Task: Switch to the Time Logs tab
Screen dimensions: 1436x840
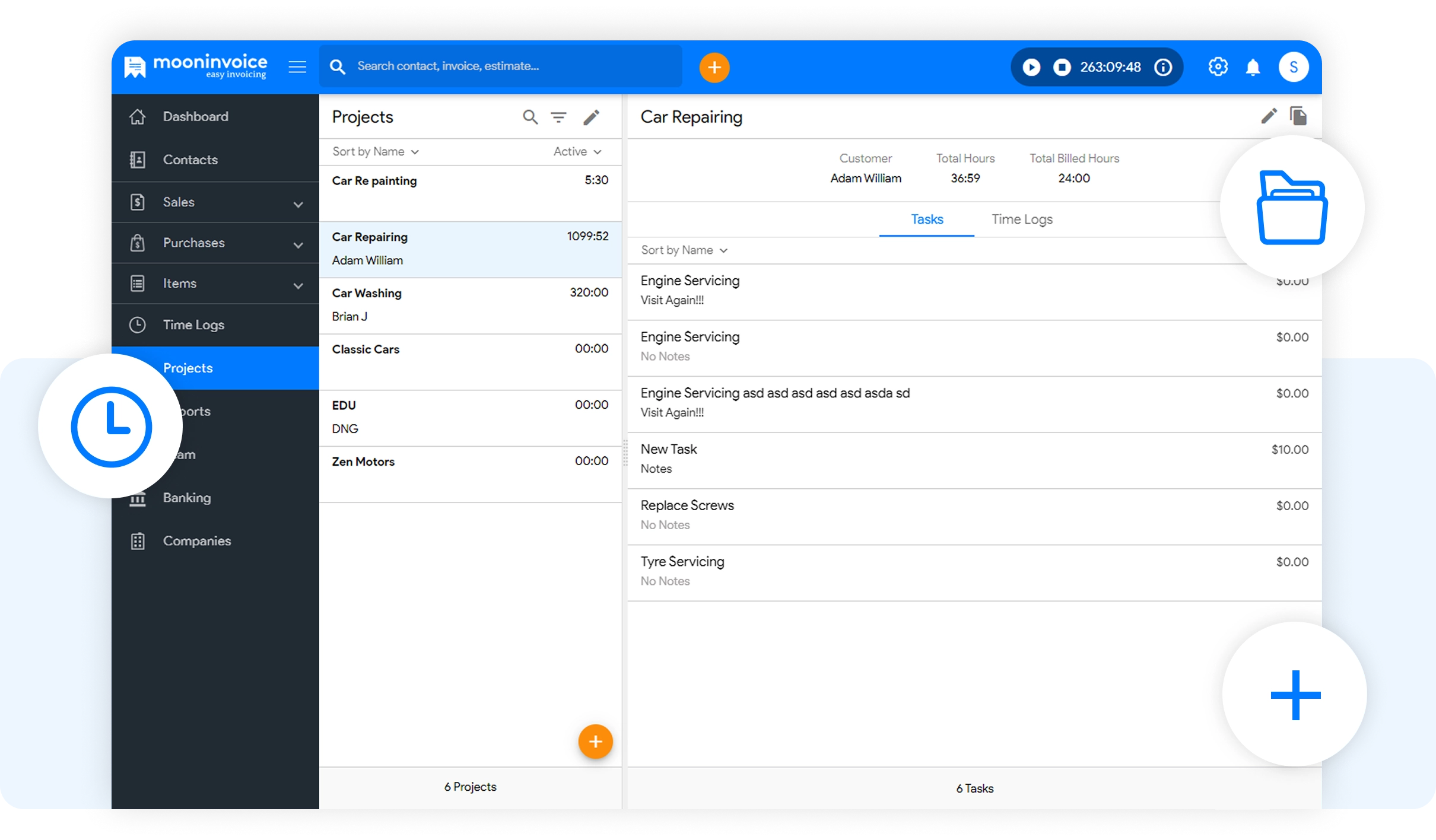Action: click(1022, 219)
